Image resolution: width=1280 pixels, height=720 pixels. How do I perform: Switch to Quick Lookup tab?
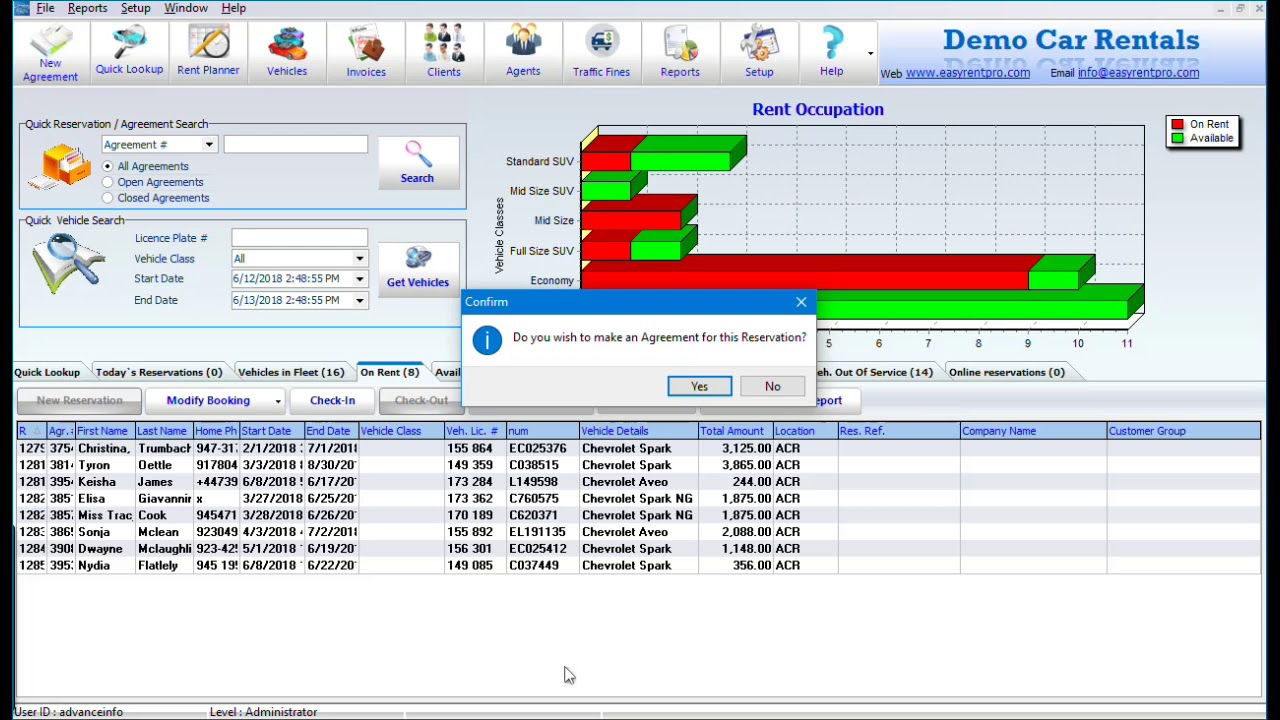point(47,372)
